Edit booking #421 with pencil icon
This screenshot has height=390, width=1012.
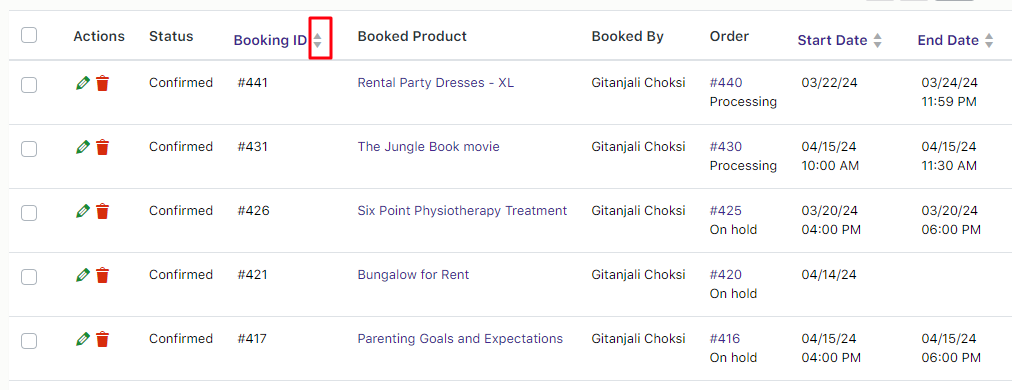point(82,275)
